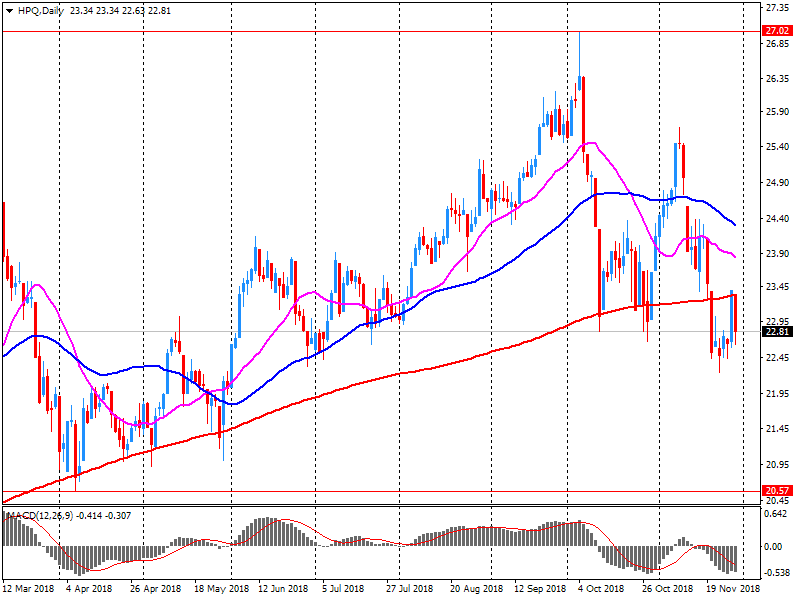This screenshot has height=600, width=800.
Task: Click the black 22.81 current price tag
Action: (x=777, y=332)
